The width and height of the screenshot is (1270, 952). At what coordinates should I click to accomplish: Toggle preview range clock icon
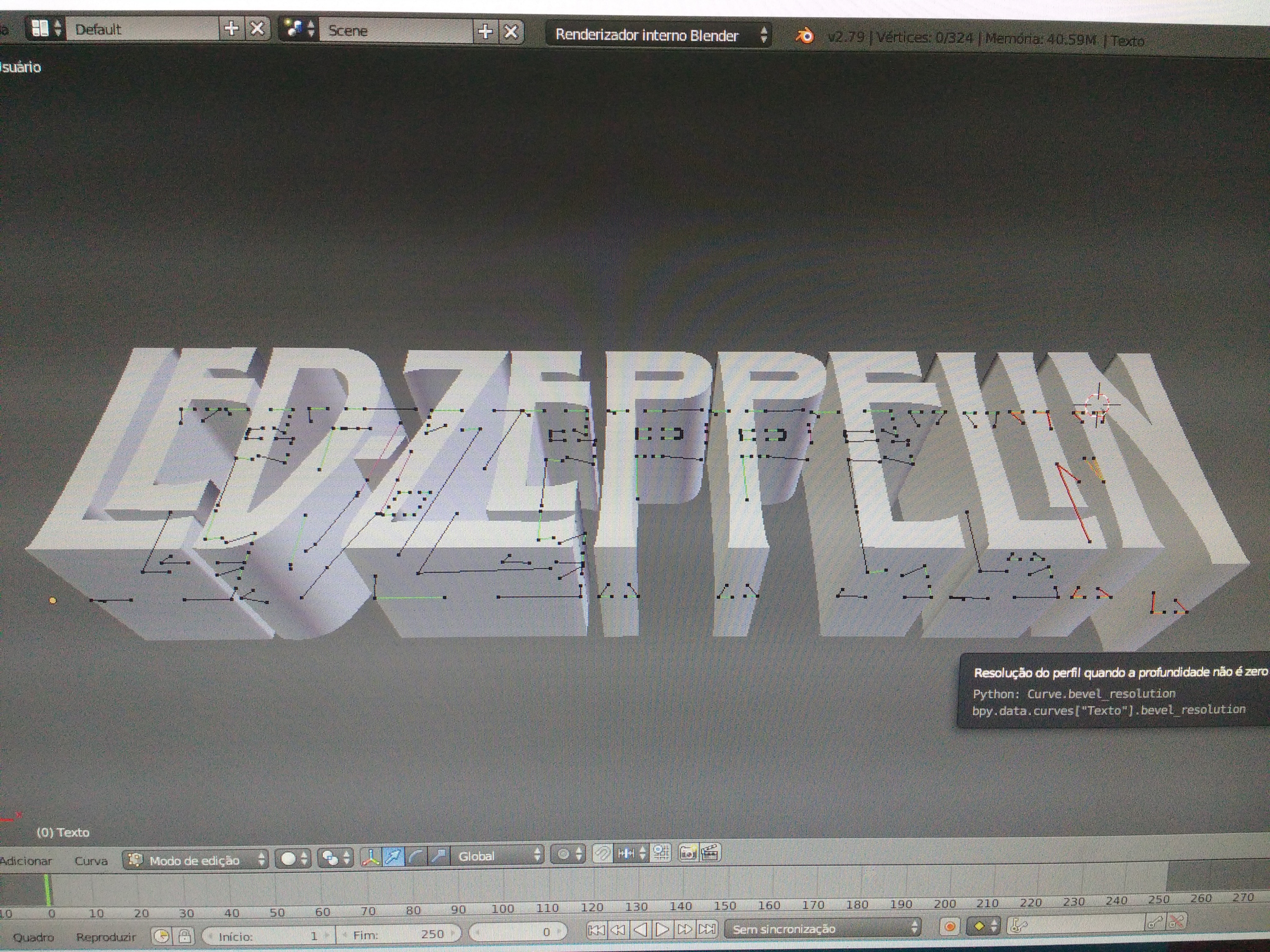pos(161,936)
